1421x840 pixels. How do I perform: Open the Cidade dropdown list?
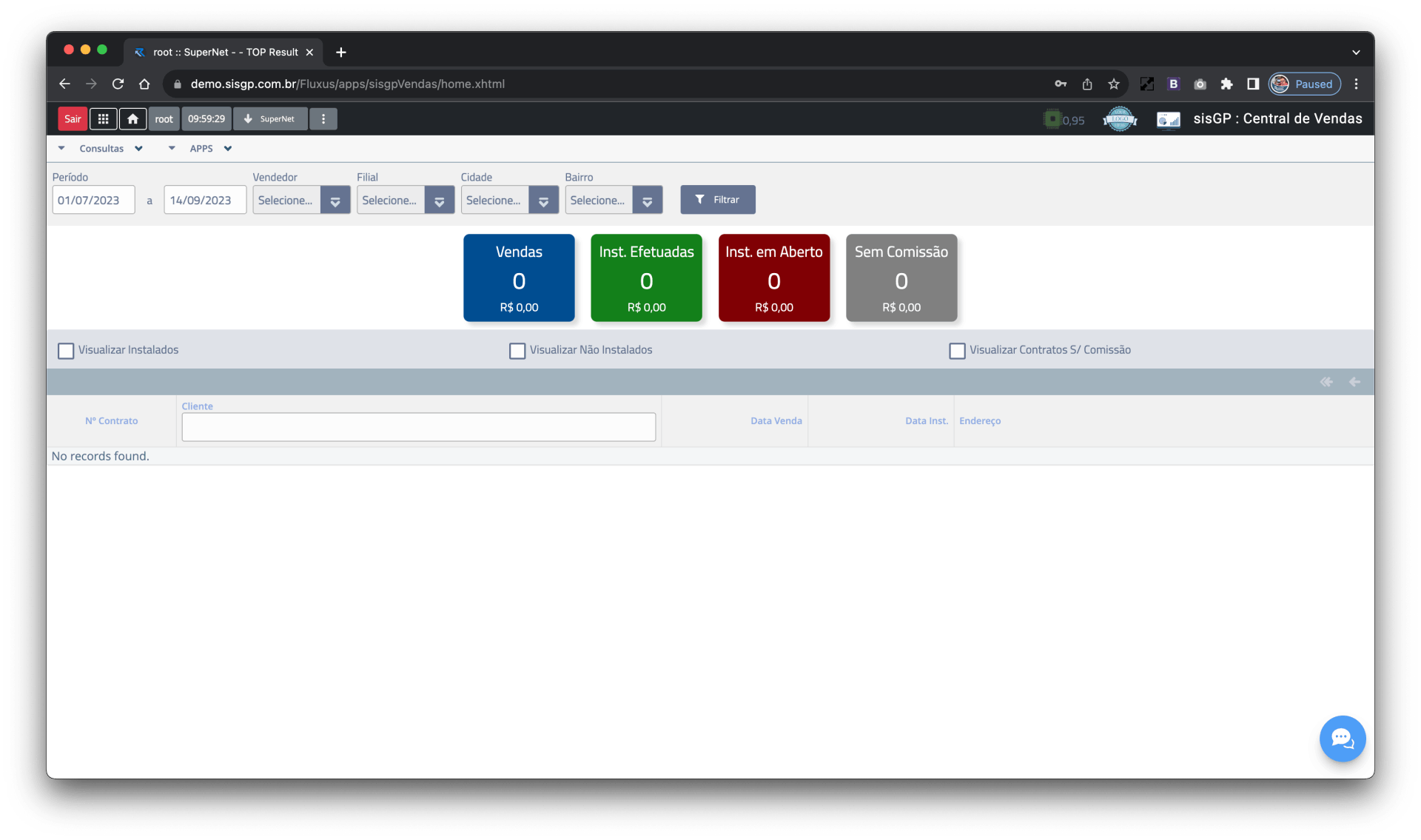(x=543, y=201)
